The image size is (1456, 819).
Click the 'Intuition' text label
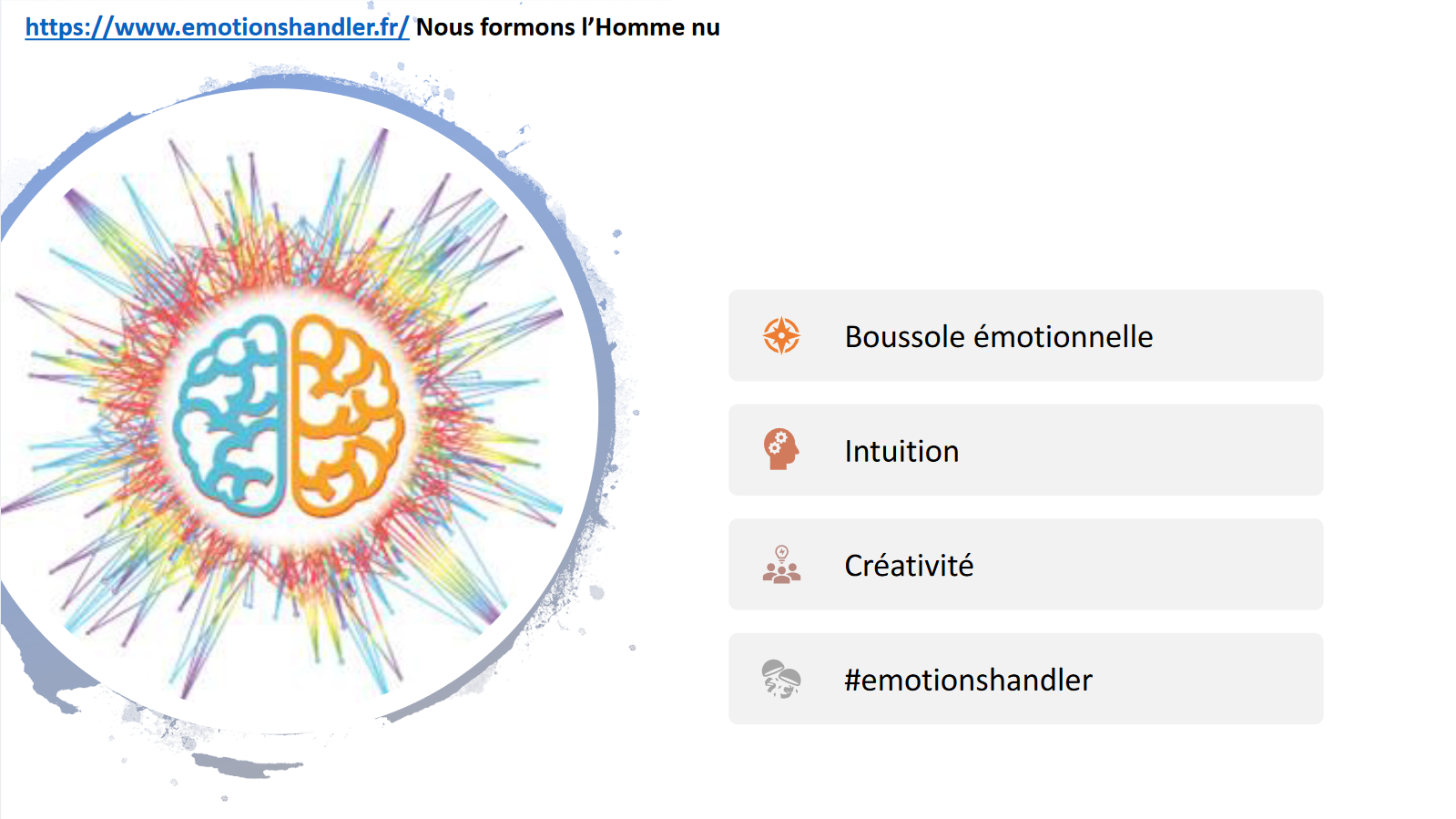901,451
